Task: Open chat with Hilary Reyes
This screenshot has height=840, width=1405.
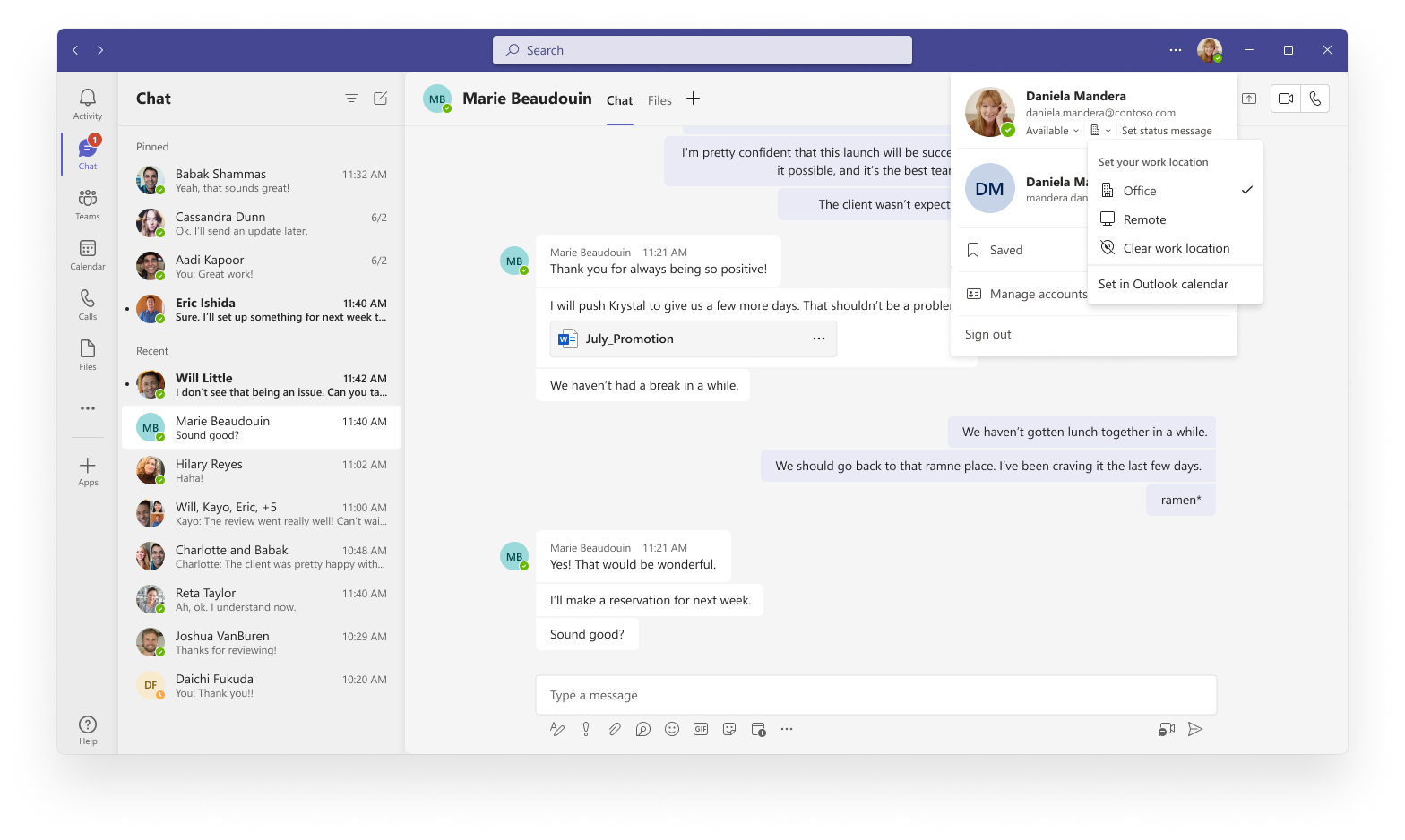Action: tap(262, 470)
